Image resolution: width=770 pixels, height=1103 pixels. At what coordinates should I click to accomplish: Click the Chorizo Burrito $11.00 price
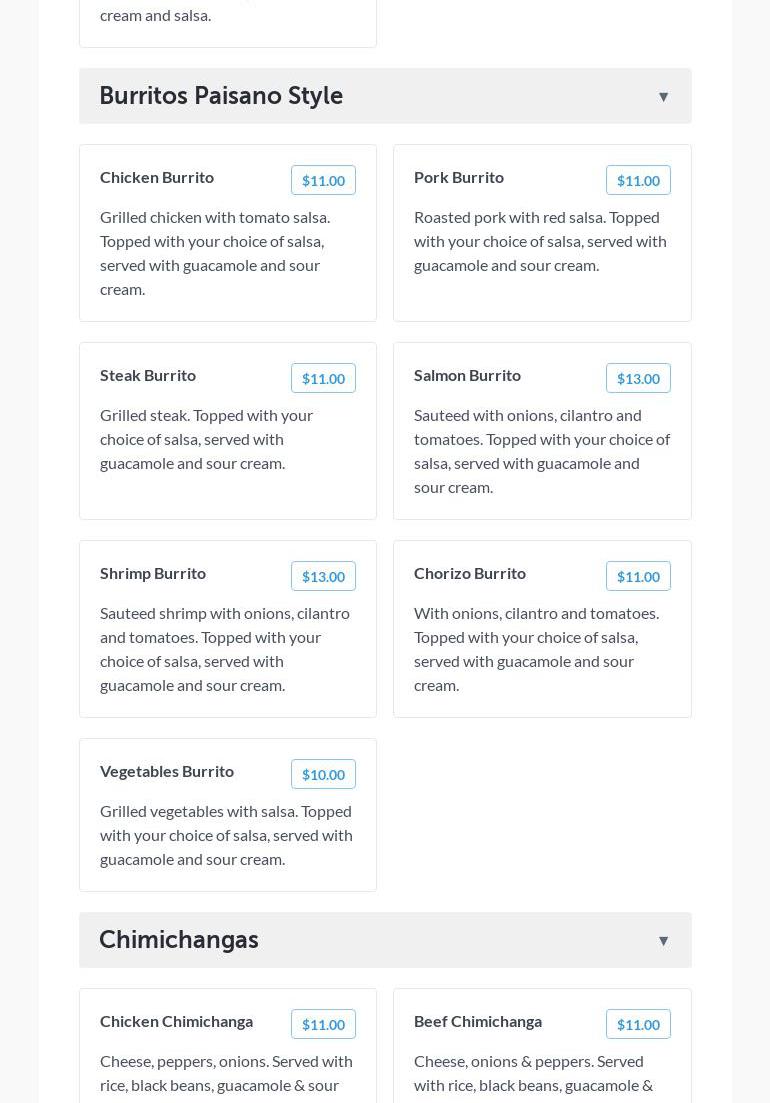pos(638,576)
